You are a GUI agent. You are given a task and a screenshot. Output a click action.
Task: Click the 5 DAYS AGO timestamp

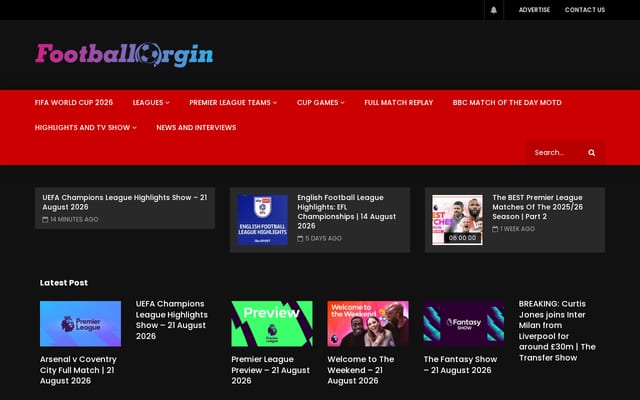323,238
